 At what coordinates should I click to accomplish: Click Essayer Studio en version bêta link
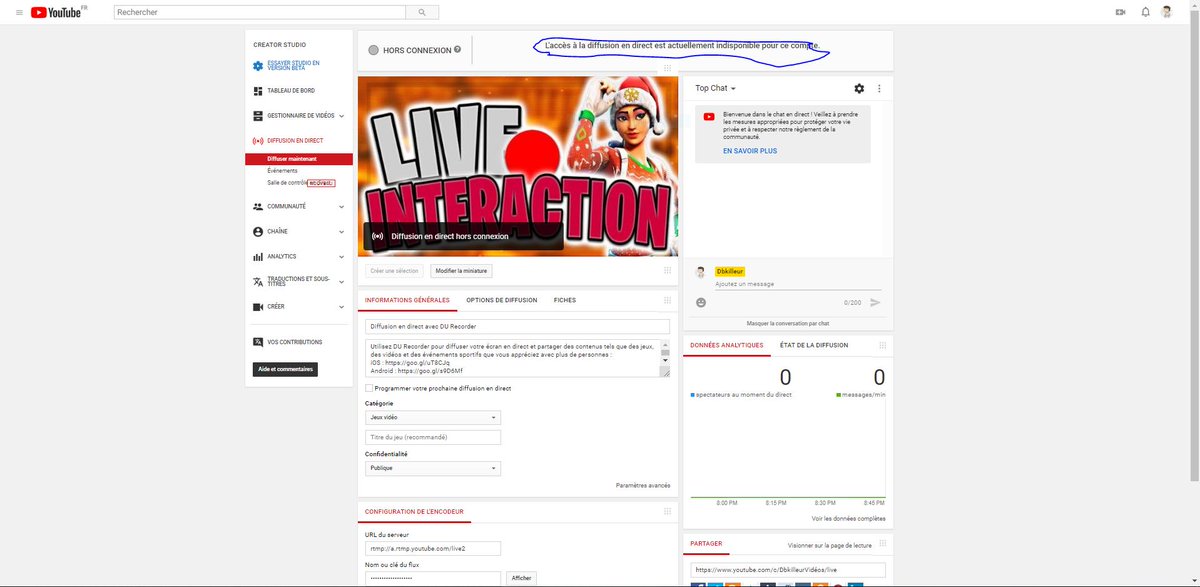pos(293,66)
